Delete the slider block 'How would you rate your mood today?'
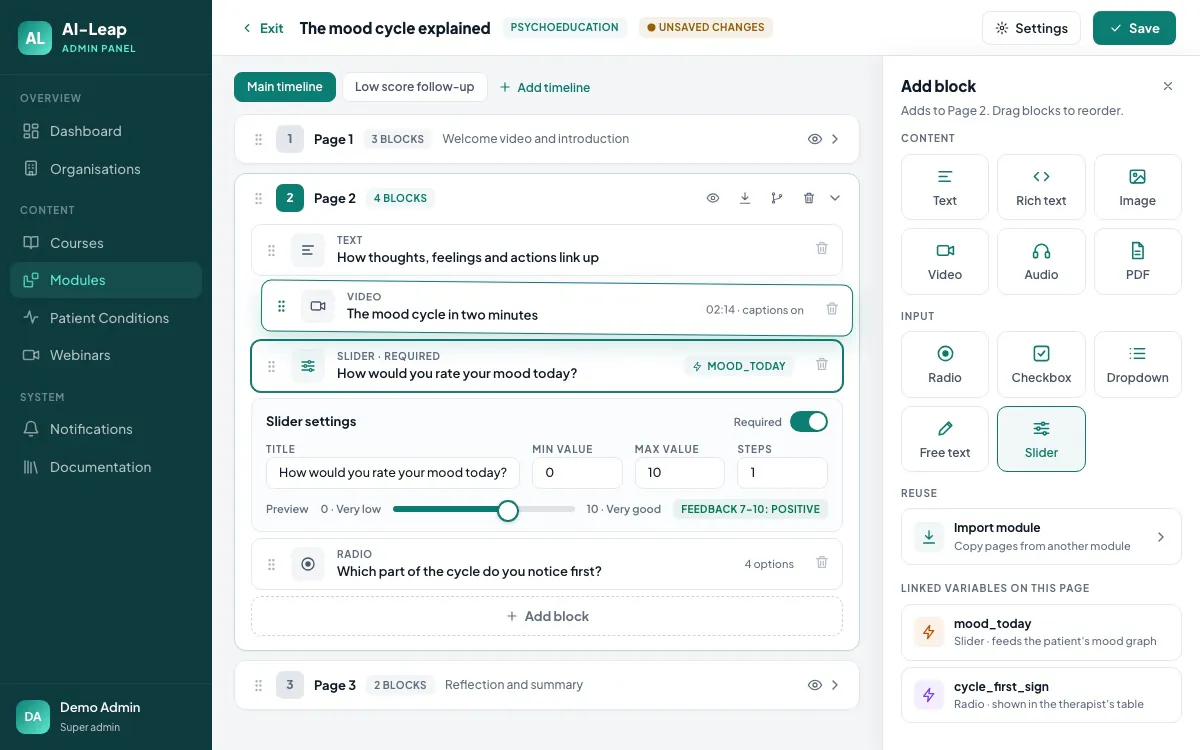This screenshot has height=750, width=1200. point(822,365)
